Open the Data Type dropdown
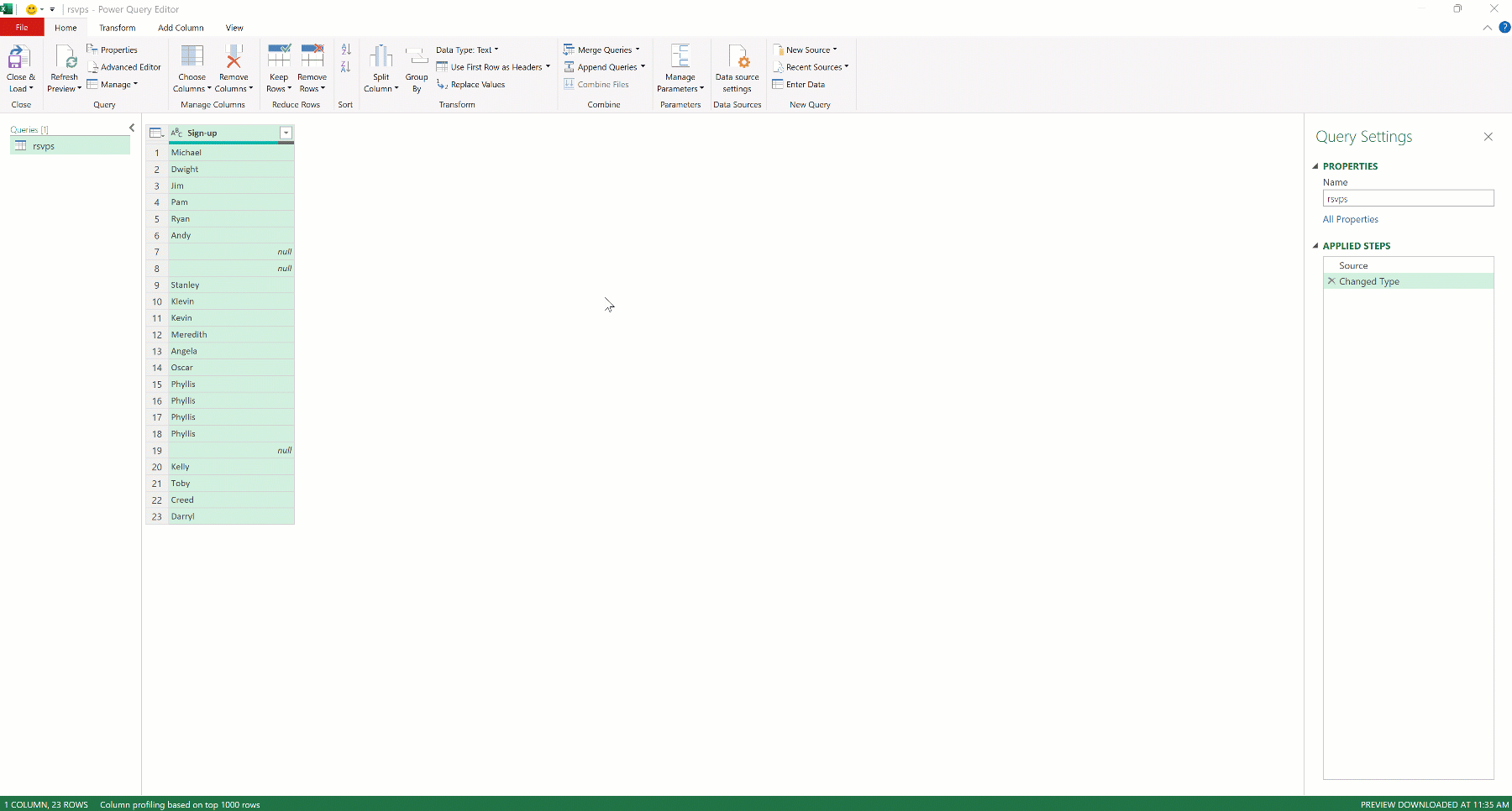This screenshot has width=1512, height=811. click(x=496, y=50)
